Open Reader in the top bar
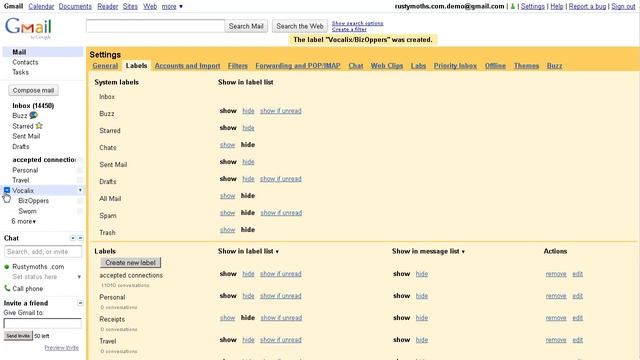 pos(108,6)
